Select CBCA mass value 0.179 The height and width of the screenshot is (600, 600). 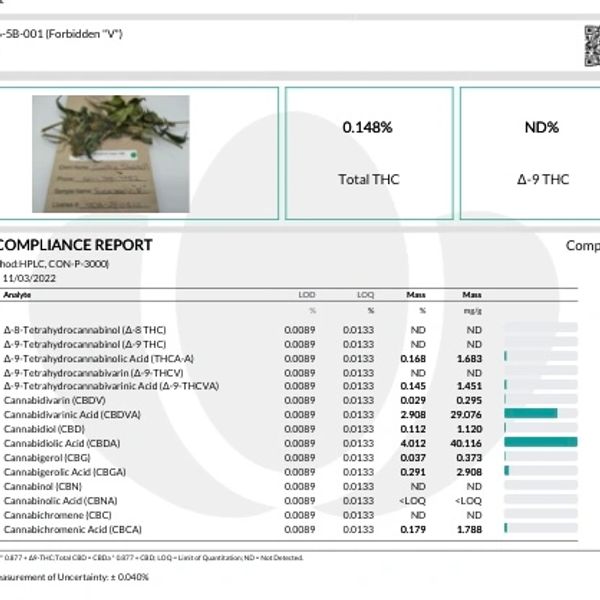tap(413, 530)
